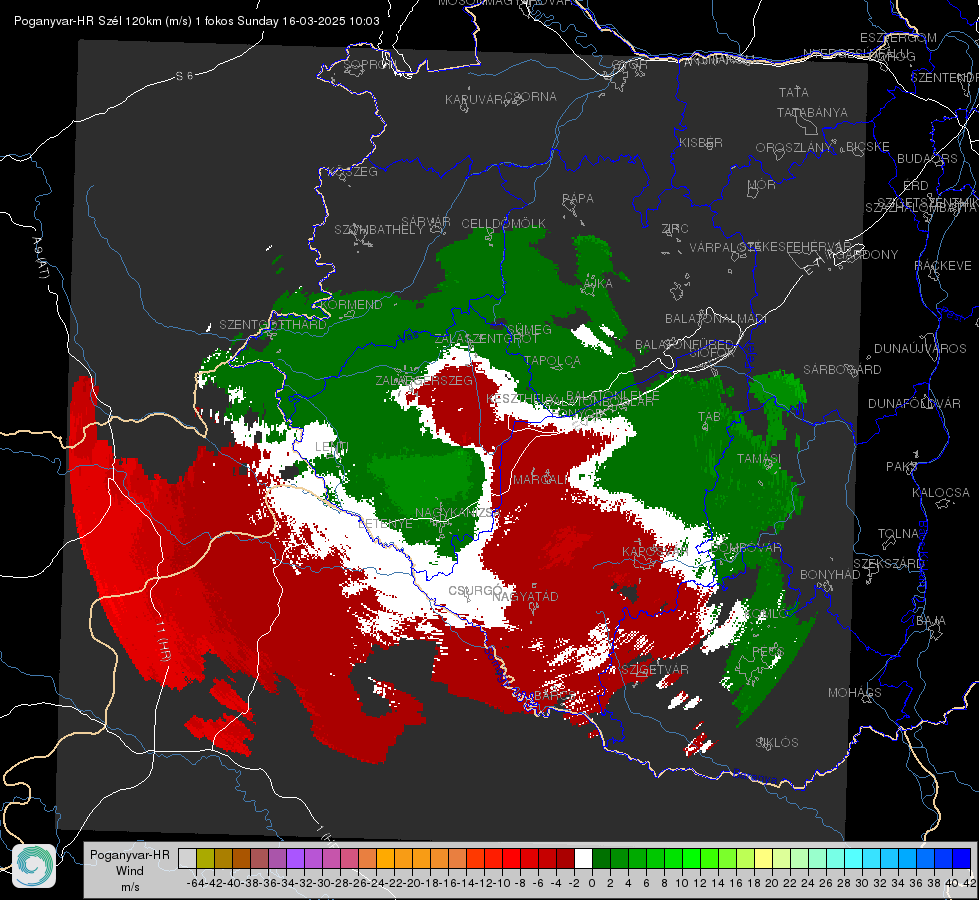Click the MOHACS city label

pyautogui.click(x=854, y=693)
